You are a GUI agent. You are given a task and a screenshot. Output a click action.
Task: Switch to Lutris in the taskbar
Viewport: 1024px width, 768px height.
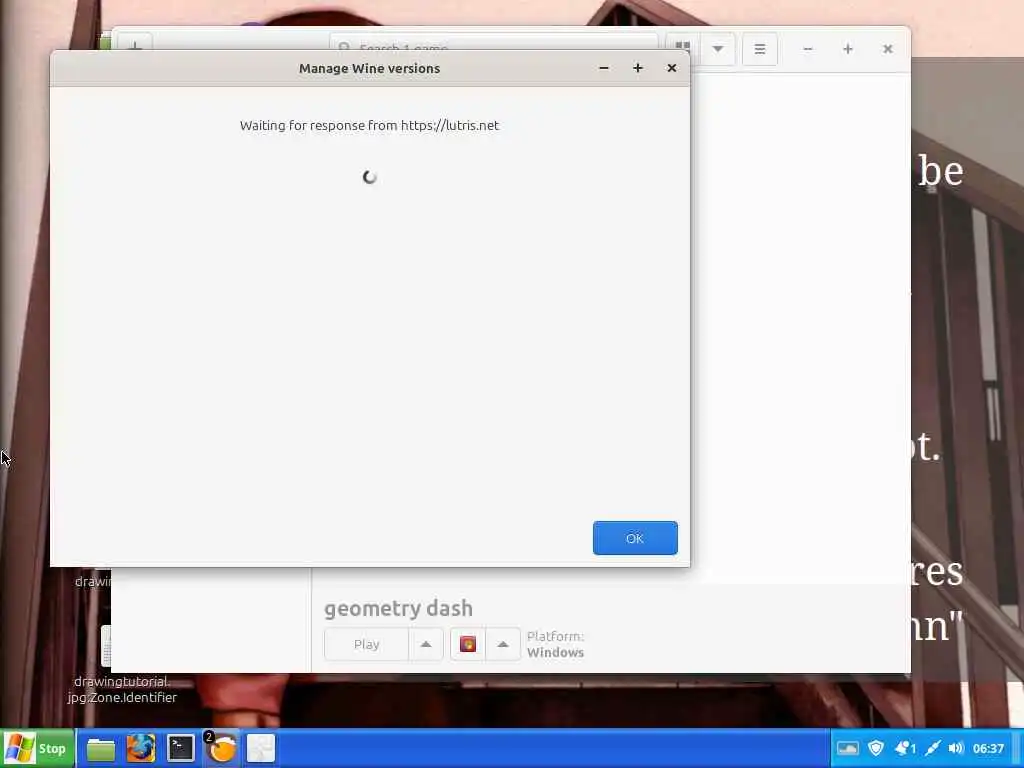tap(221, 748)
